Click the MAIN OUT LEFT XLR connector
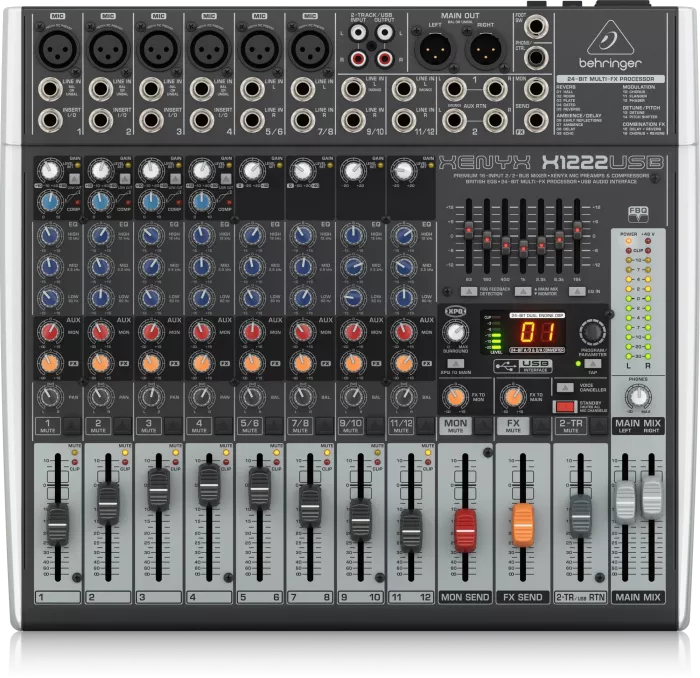Viewport: 700px width, 678px height. [x=435, y=49]
